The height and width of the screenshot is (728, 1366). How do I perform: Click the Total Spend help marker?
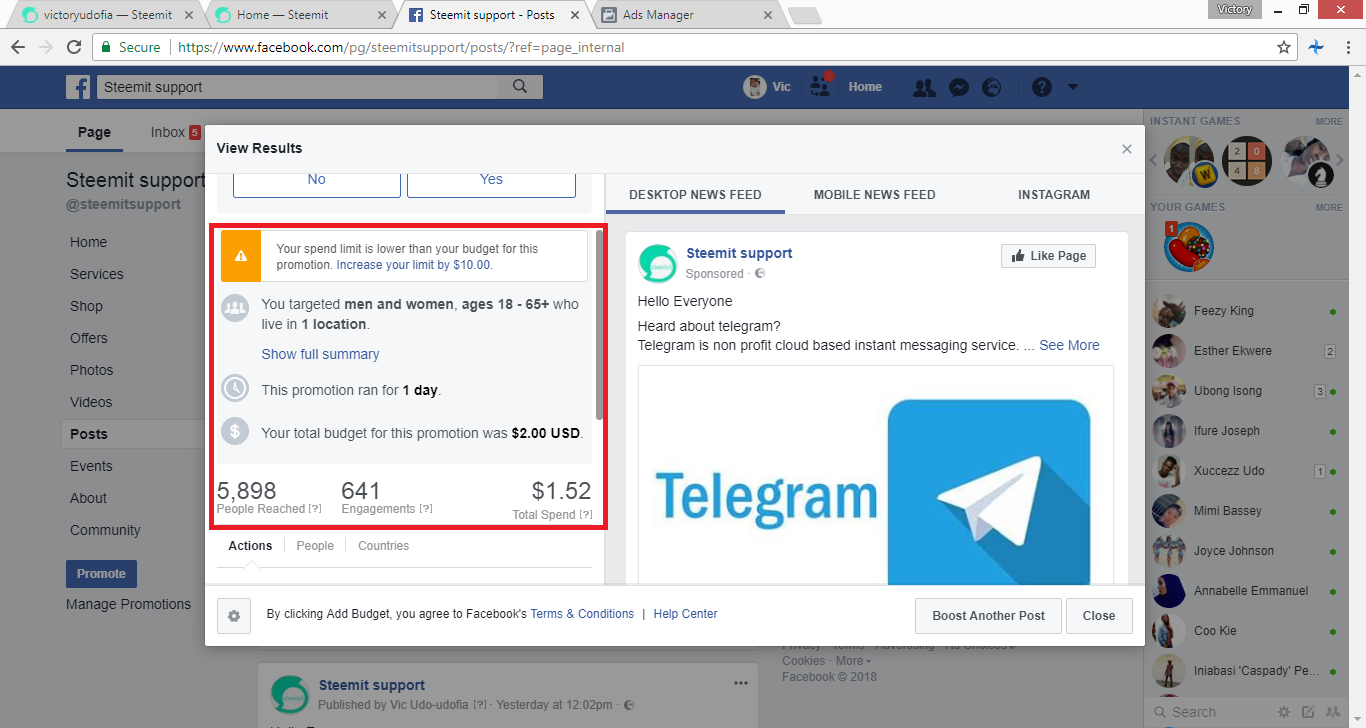tap(585, 515)
